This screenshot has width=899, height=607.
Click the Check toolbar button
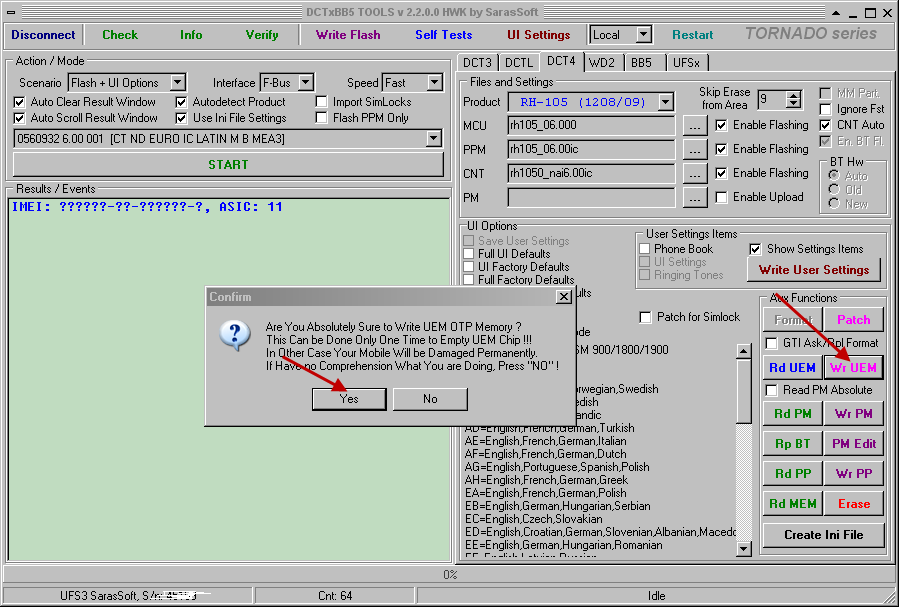coord(120,34)
